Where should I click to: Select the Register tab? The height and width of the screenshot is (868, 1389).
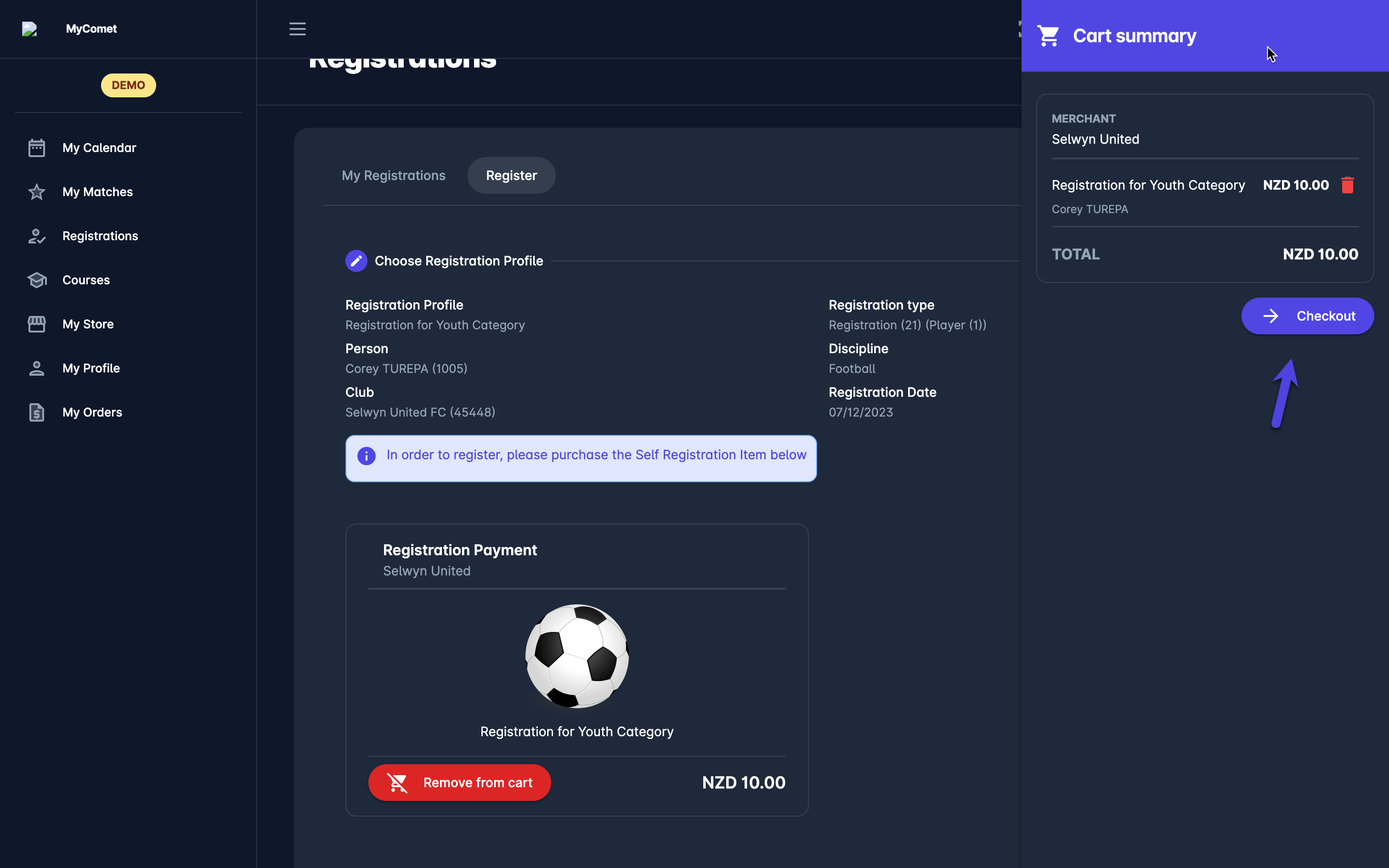pos(511,175)
